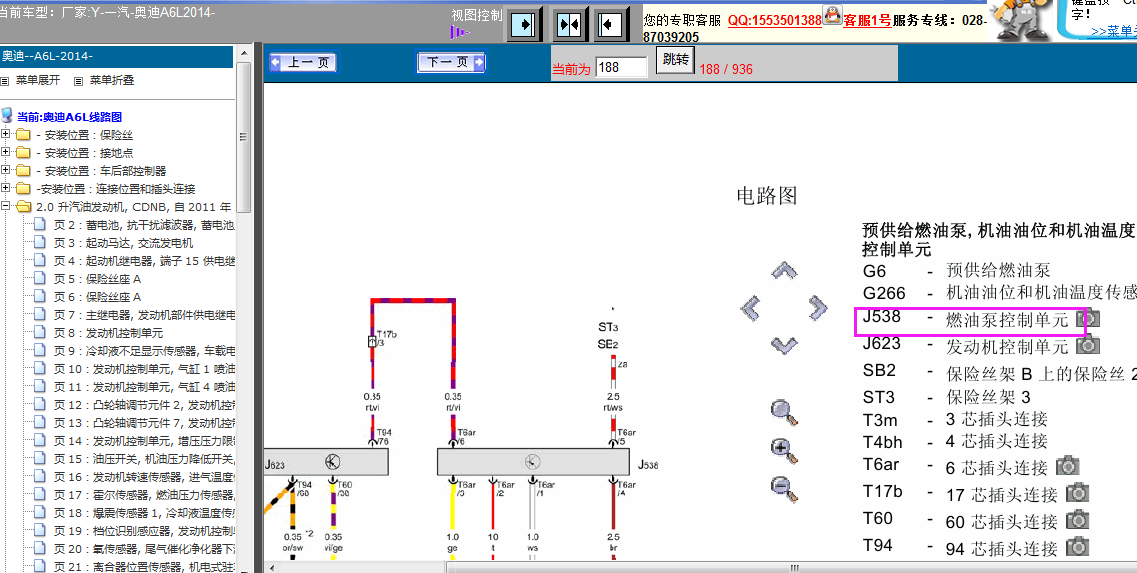1137x573 pixels.
Task: Click the cartoon mechanic mascot image
Action: (1020, 20)
